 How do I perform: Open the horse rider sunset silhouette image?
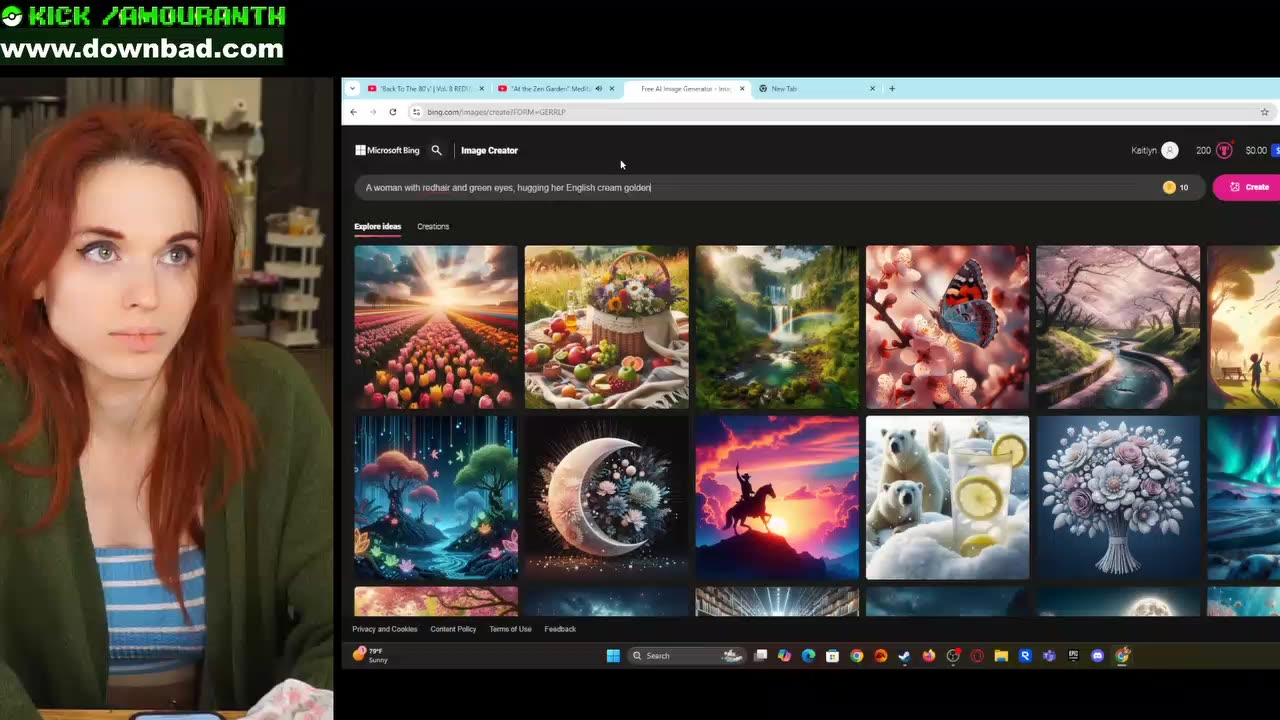click(x=777, y=498)
